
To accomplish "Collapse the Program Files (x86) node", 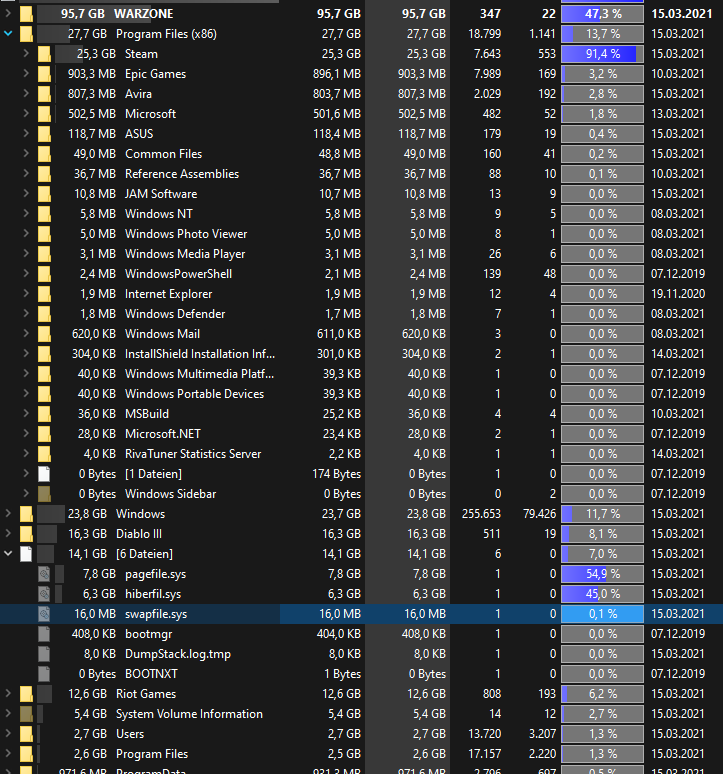I will (x=8, y=34).
